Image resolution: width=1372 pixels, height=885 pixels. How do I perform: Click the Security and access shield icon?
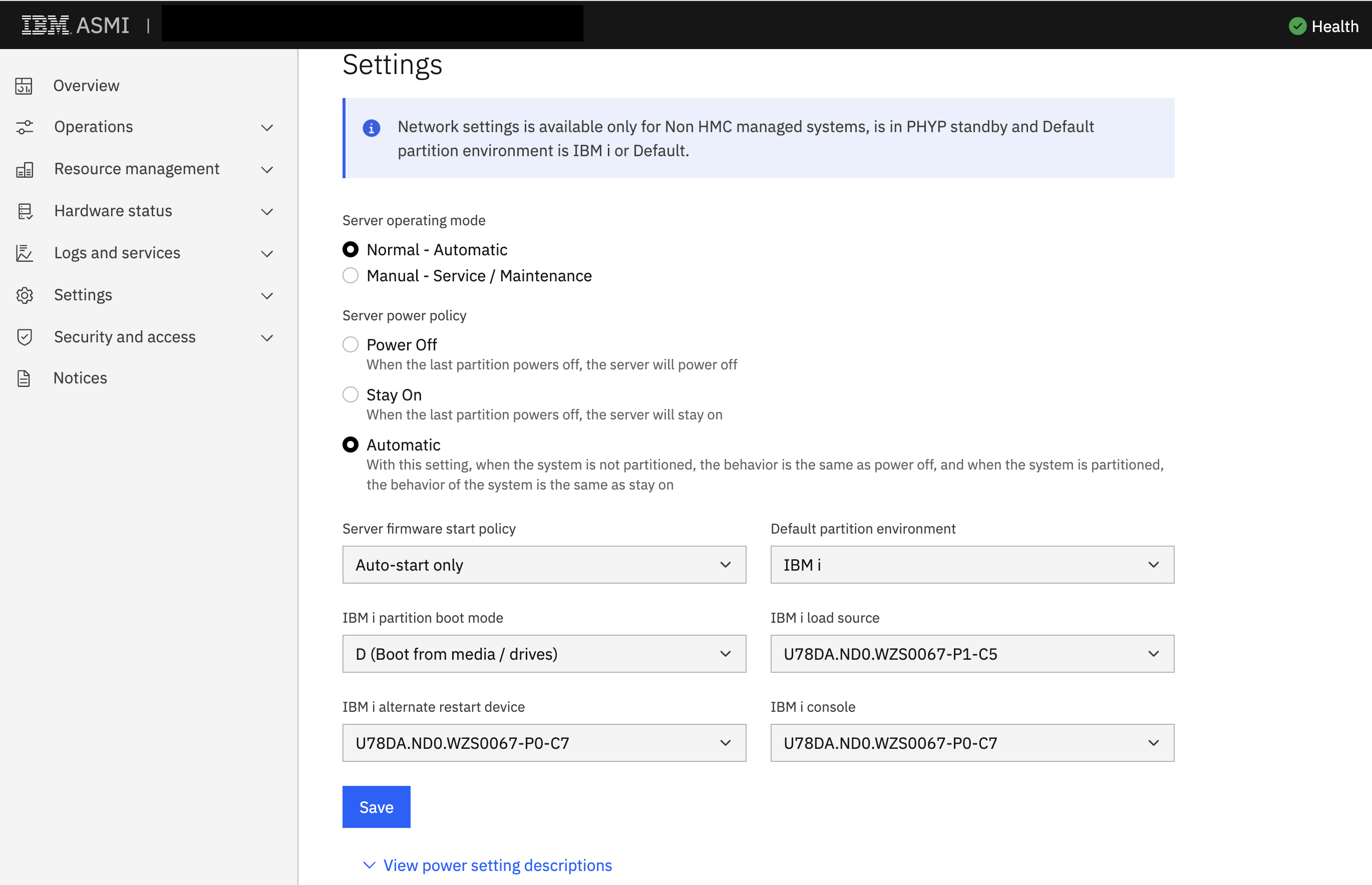24,337
